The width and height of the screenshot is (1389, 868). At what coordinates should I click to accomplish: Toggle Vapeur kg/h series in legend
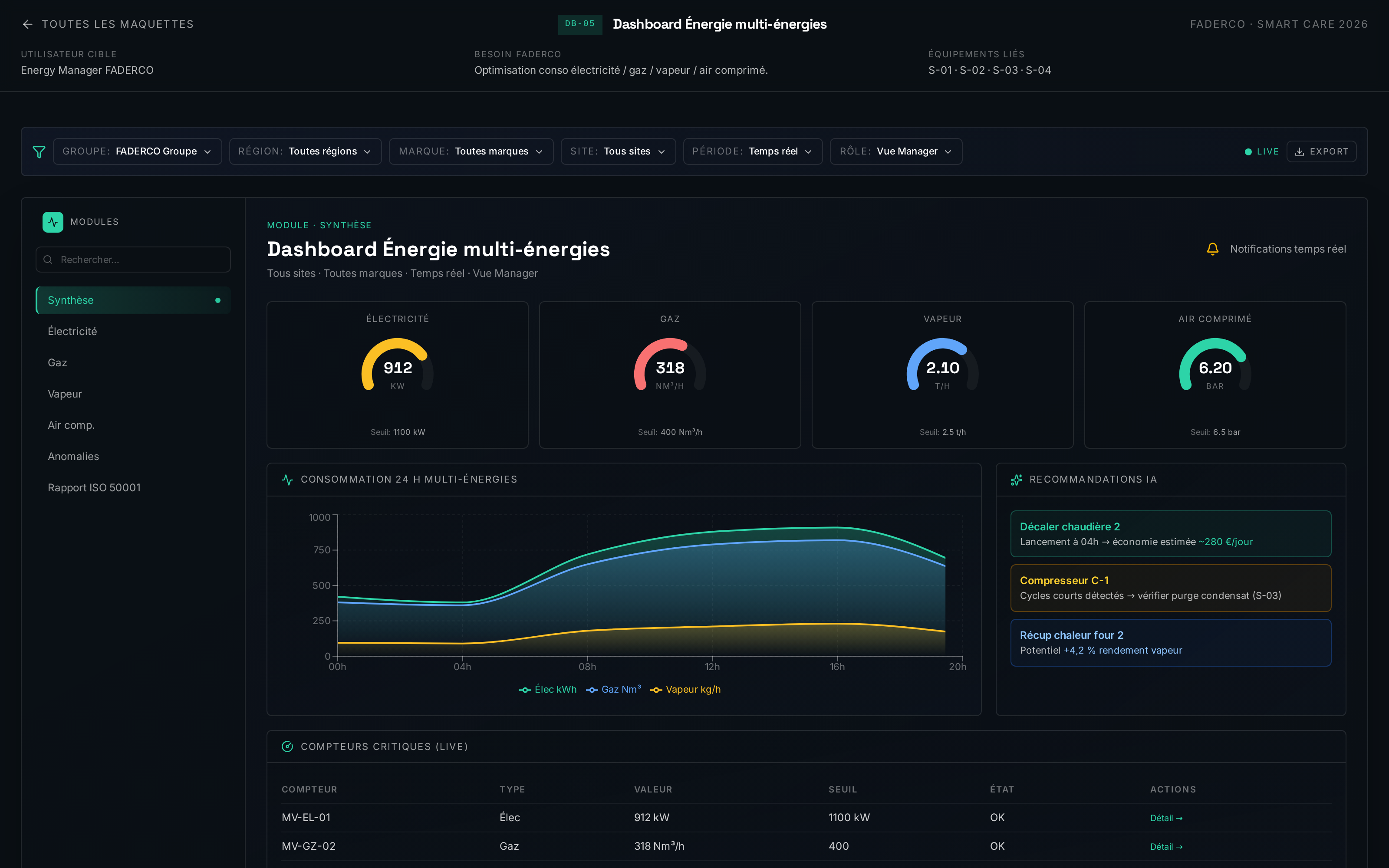pyautogui.click(x=685, y=690)
